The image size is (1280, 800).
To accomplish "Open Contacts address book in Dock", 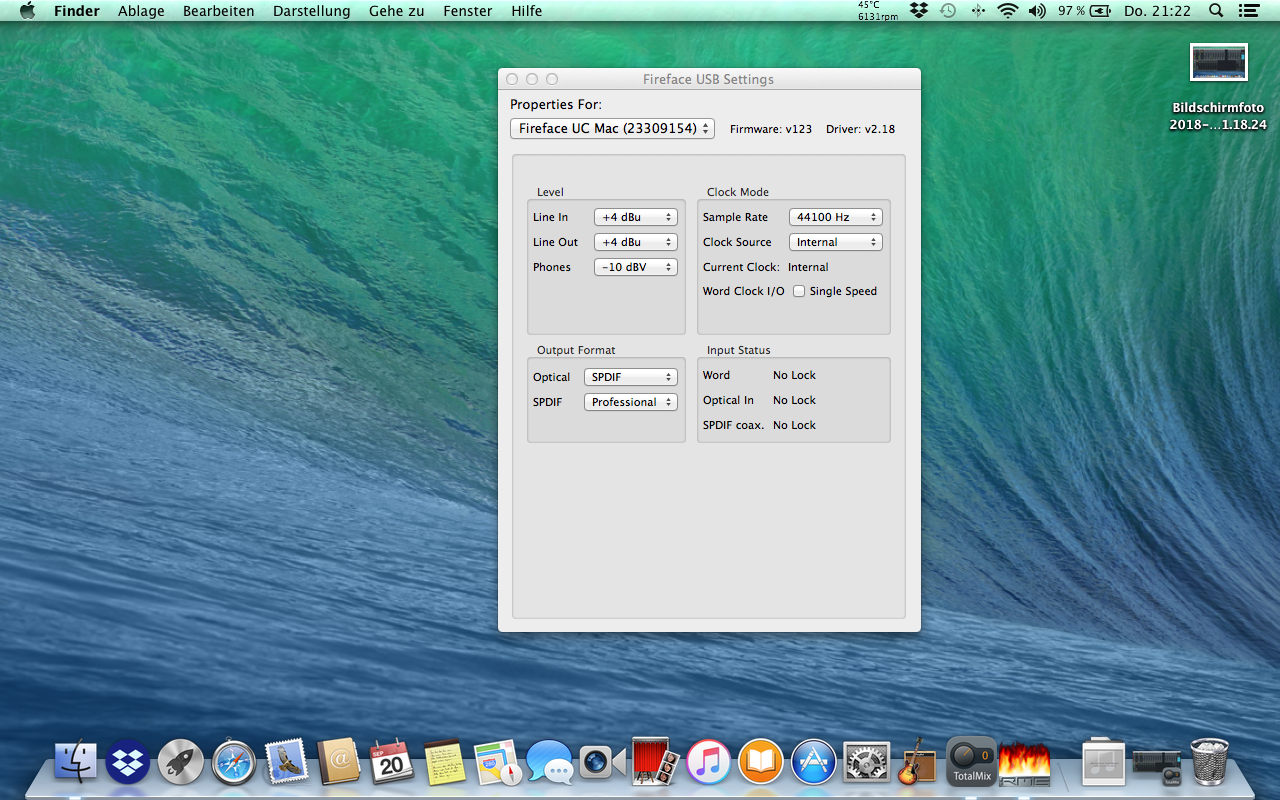I will [x=339, y=762].
